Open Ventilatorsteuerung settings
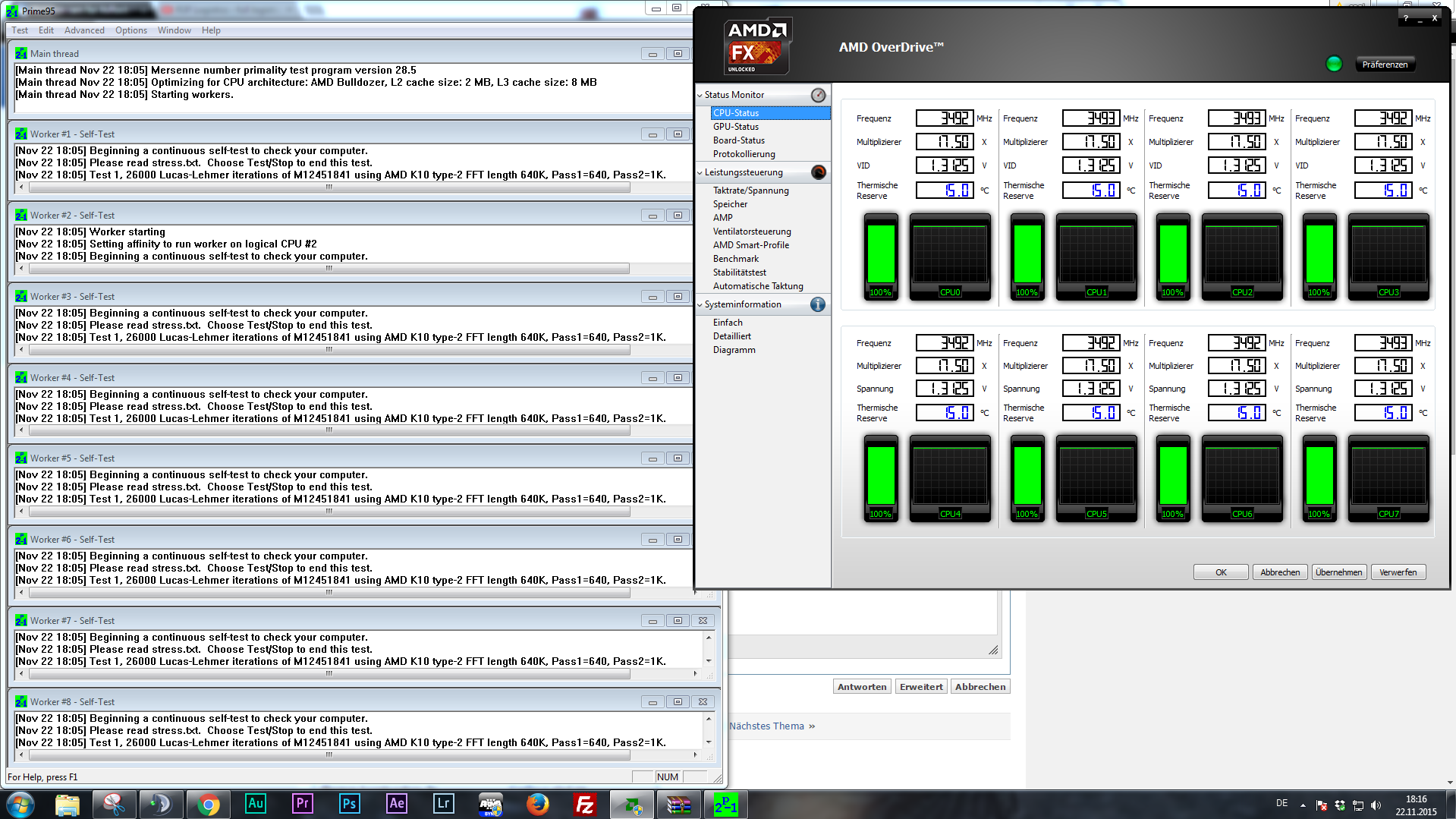Viewport: 1456px width, 819px height. pyautogui.click(x=751, y=232)
